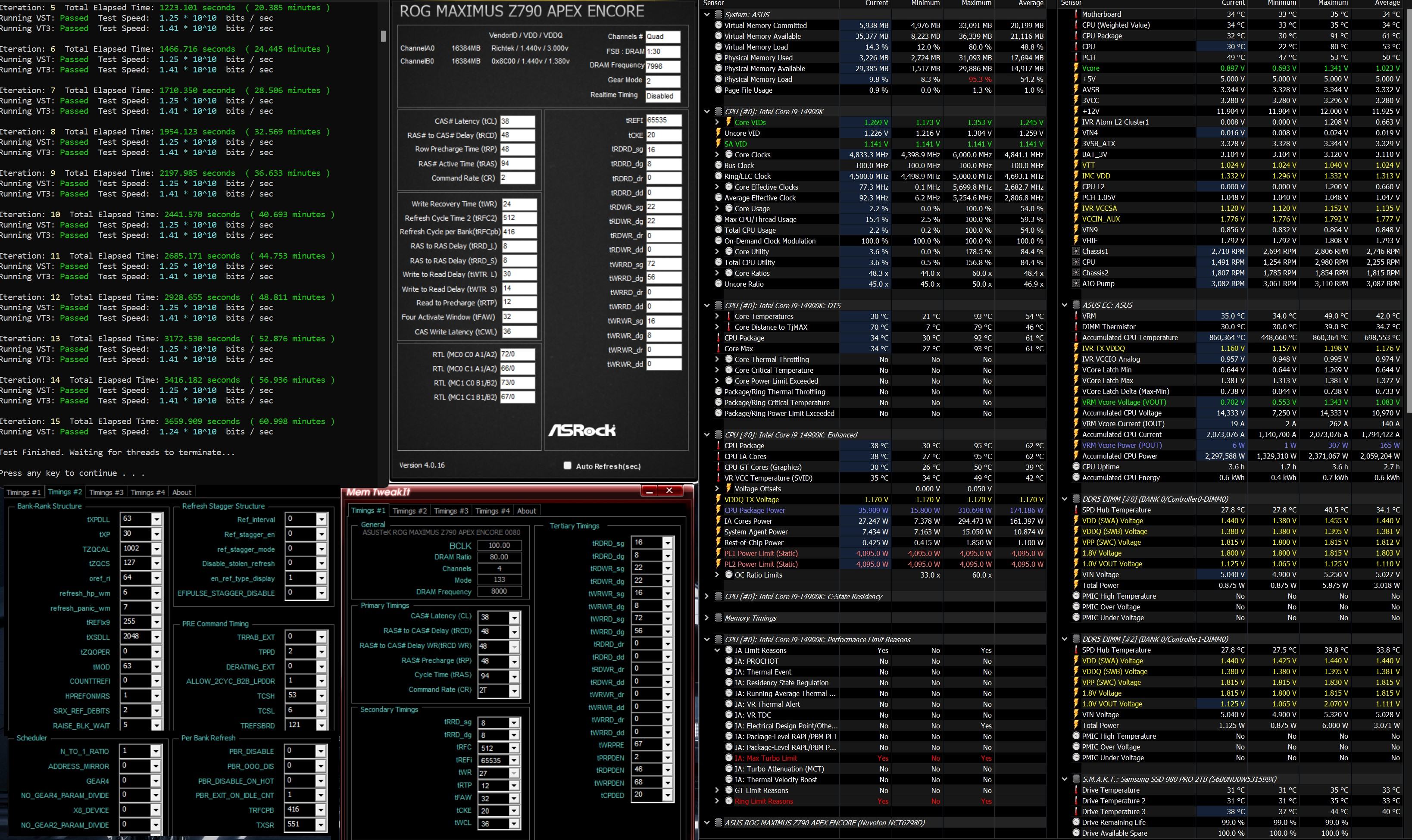This screenshot has width=1412, height=840.
Task: Click the IA: Max Turbo Limit status icon
Action: (729, 758)
